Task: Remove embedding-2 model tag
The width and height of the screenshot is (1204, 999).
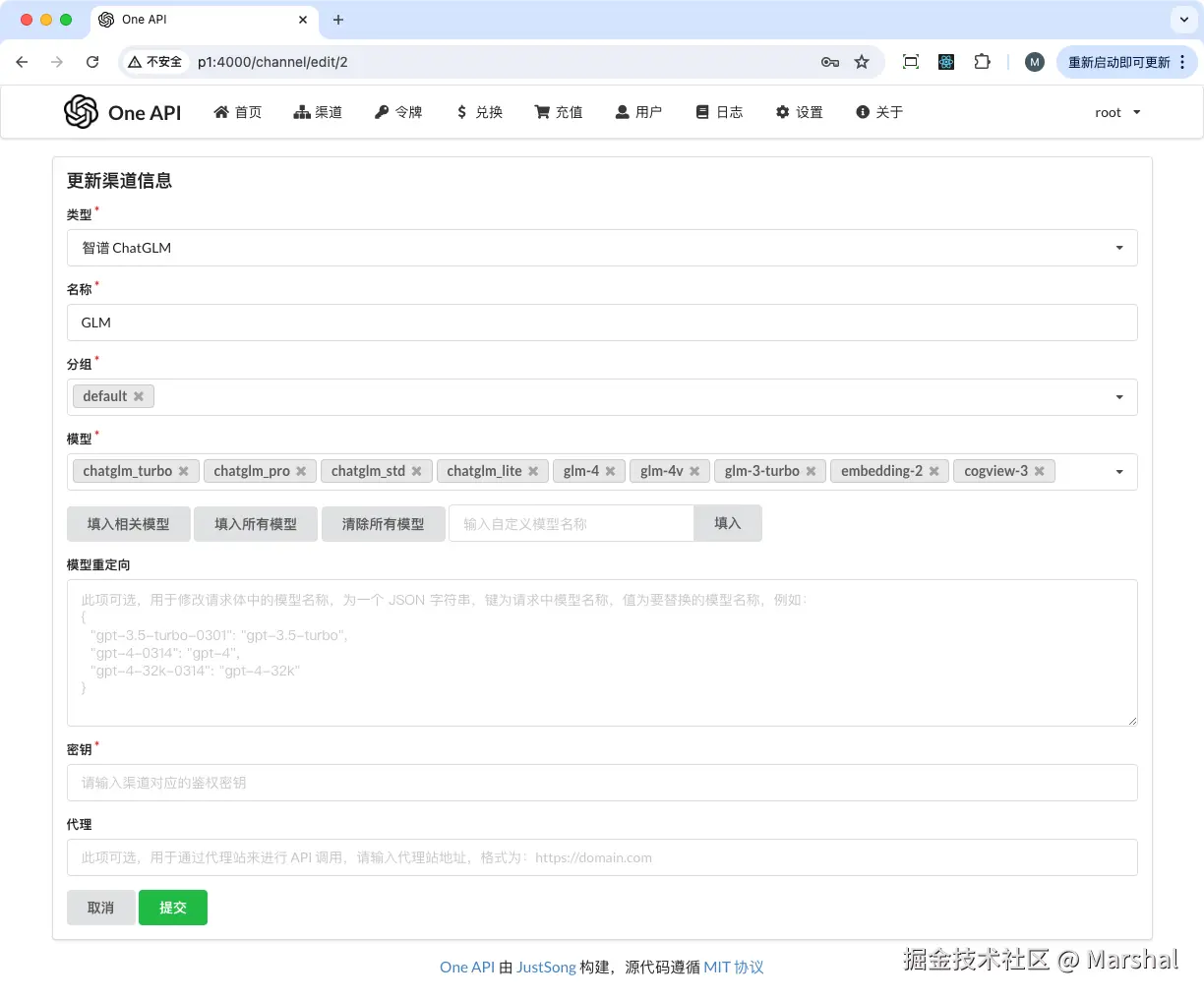Action: click(933, 471)
